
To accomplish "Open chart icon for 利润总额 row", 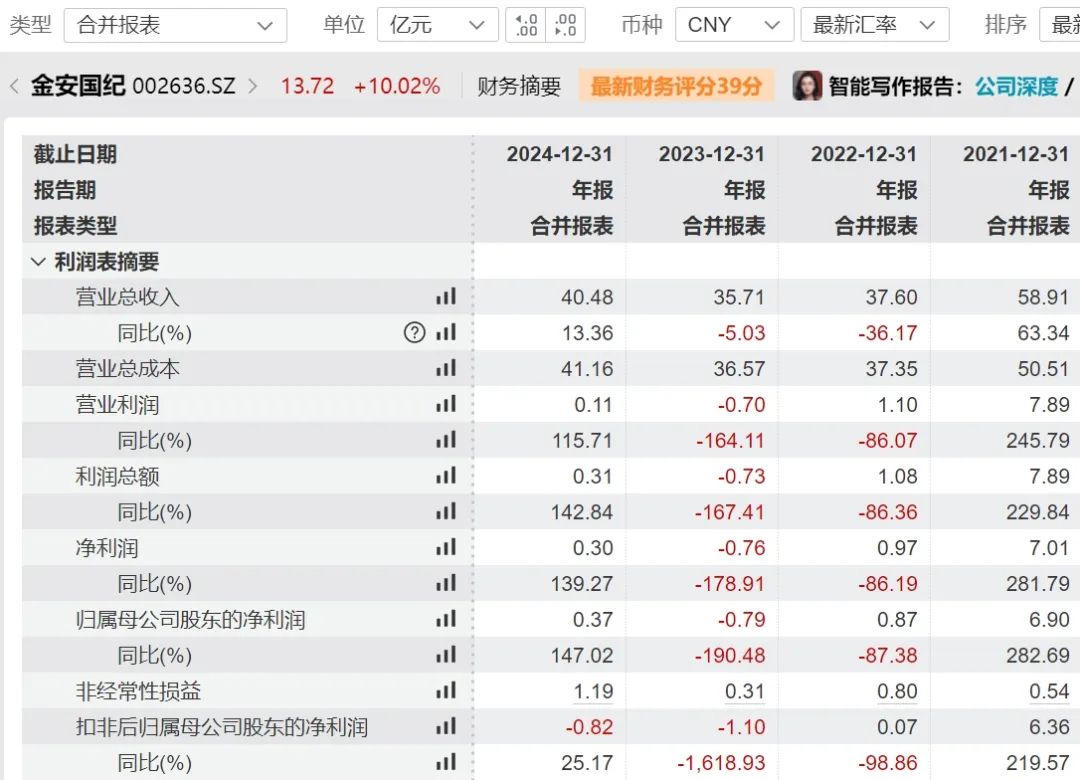I will tap(446, 475).
